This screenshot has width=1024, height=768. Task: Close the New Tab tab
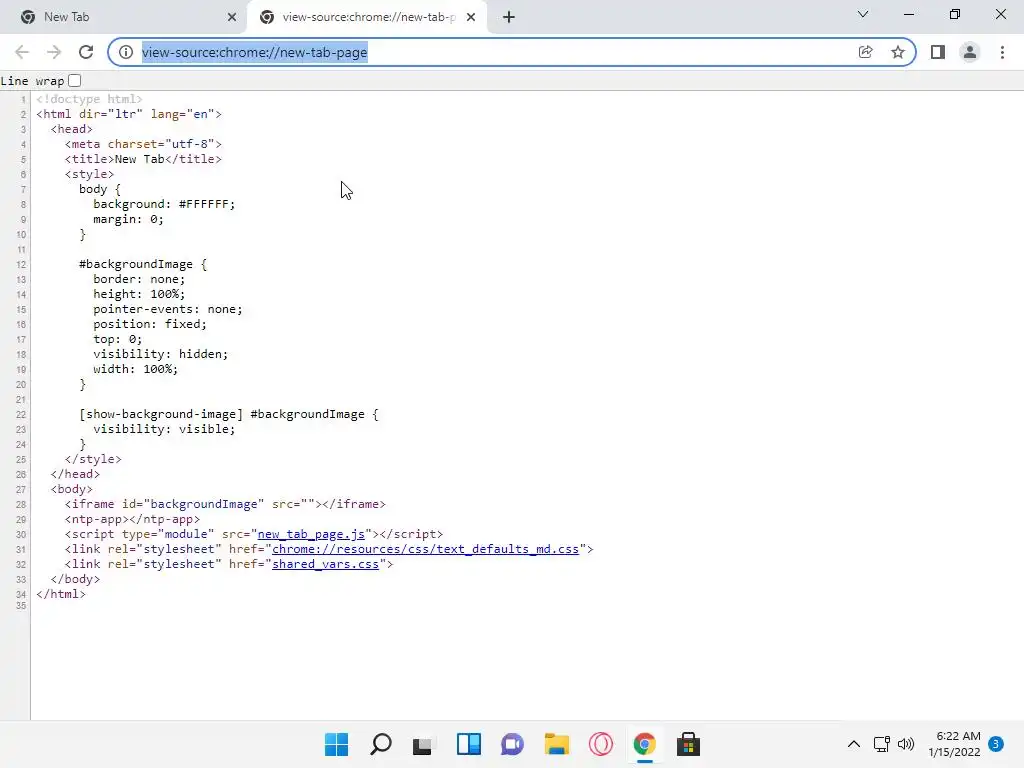point(232,18)
